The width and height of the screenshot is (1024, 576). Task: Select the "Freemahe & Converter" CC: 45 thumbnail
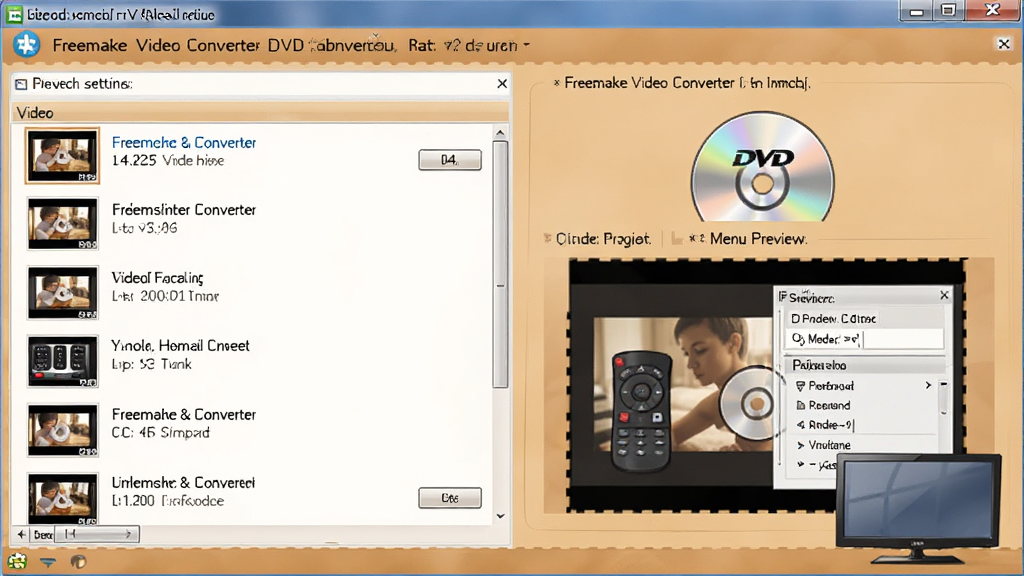click(63, 430)
